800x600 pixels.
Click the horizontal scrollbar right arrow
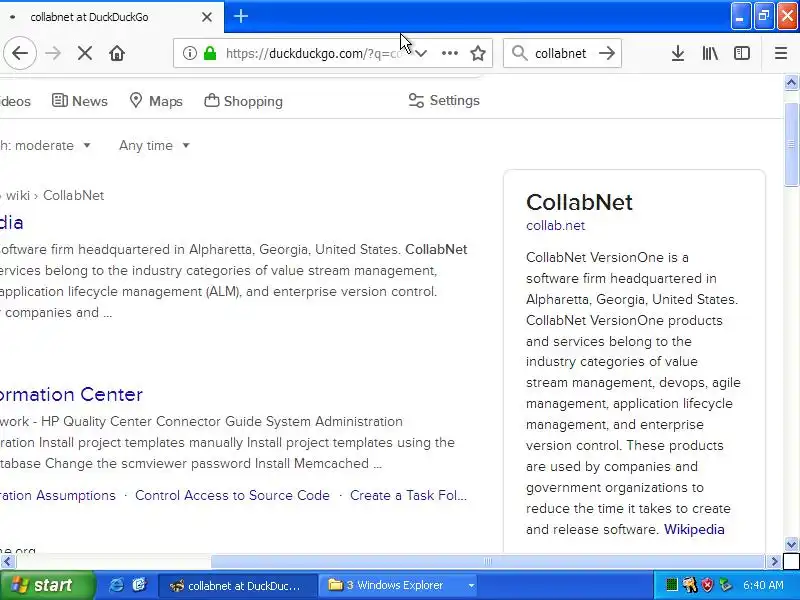tap(774, 562)
